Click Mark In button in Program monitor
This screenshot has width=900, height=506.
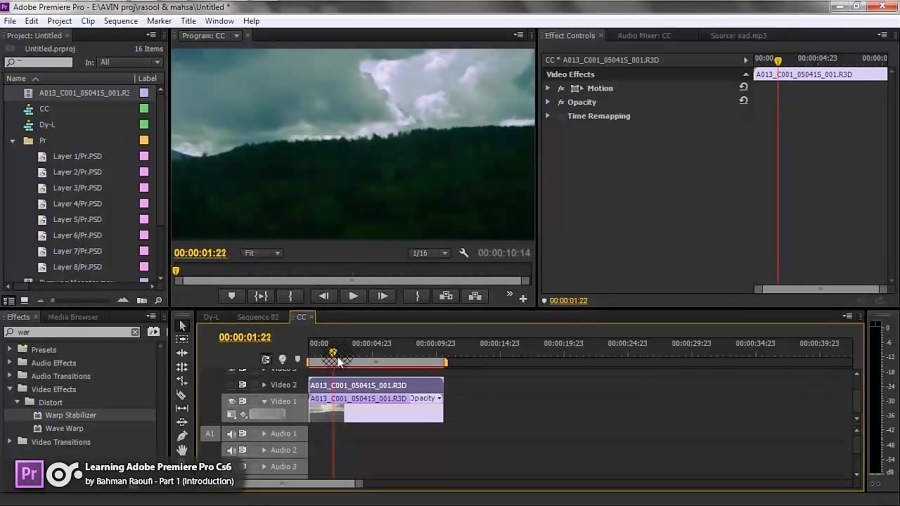290,296
